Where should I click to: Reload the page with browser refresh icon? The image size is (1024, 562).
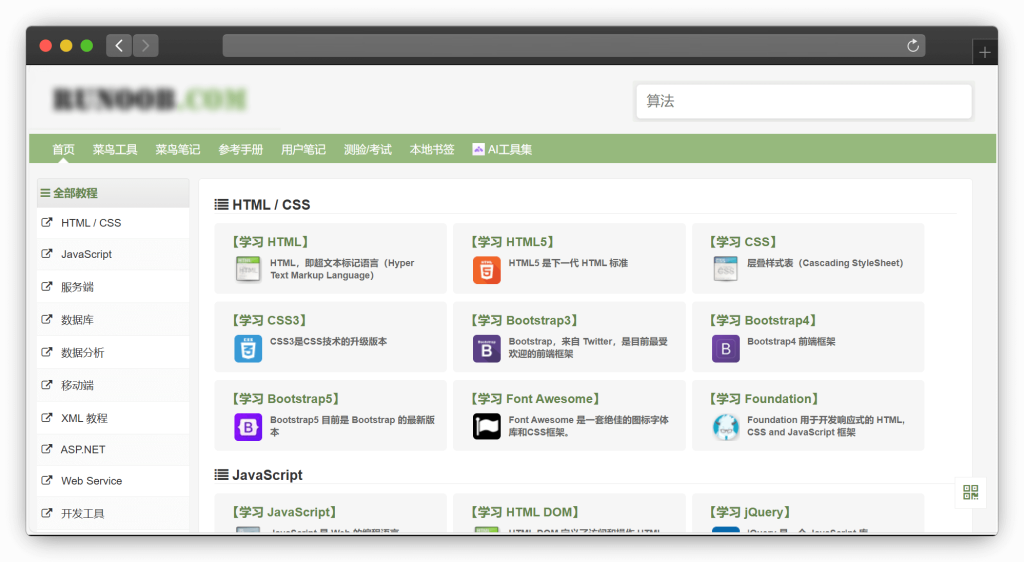(912, 46)
